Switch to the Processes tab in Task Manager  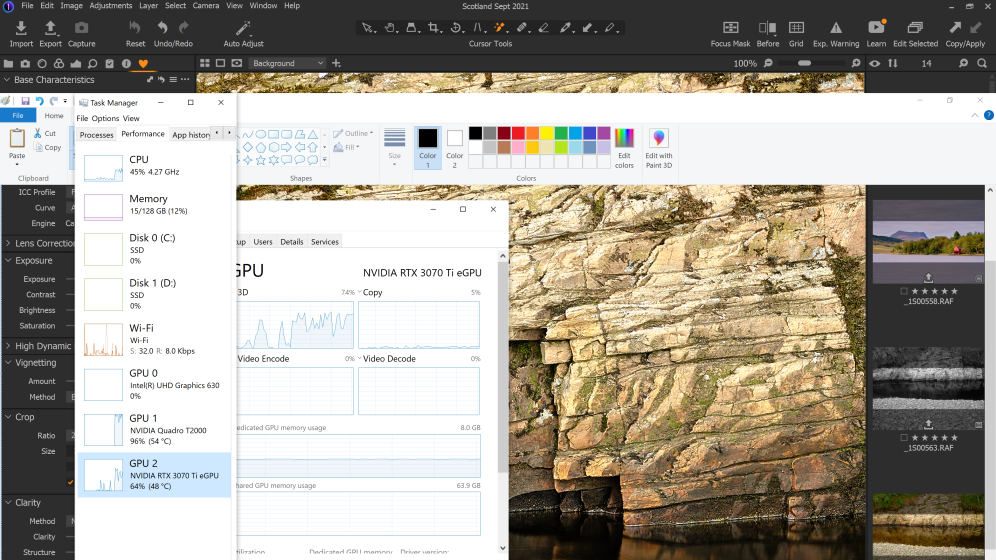(97, 135)
